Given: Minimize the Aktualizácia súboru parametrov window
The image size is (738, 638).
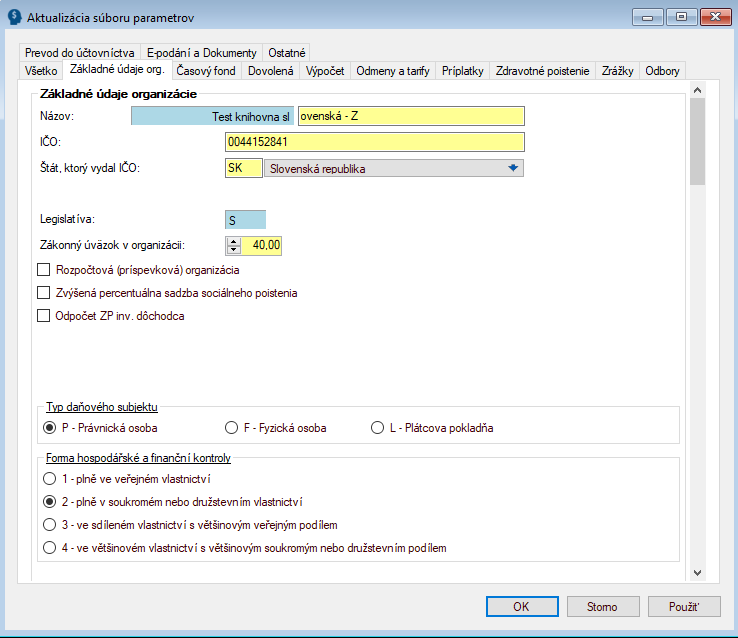Looking at the screenshot, I should point(647,17).
